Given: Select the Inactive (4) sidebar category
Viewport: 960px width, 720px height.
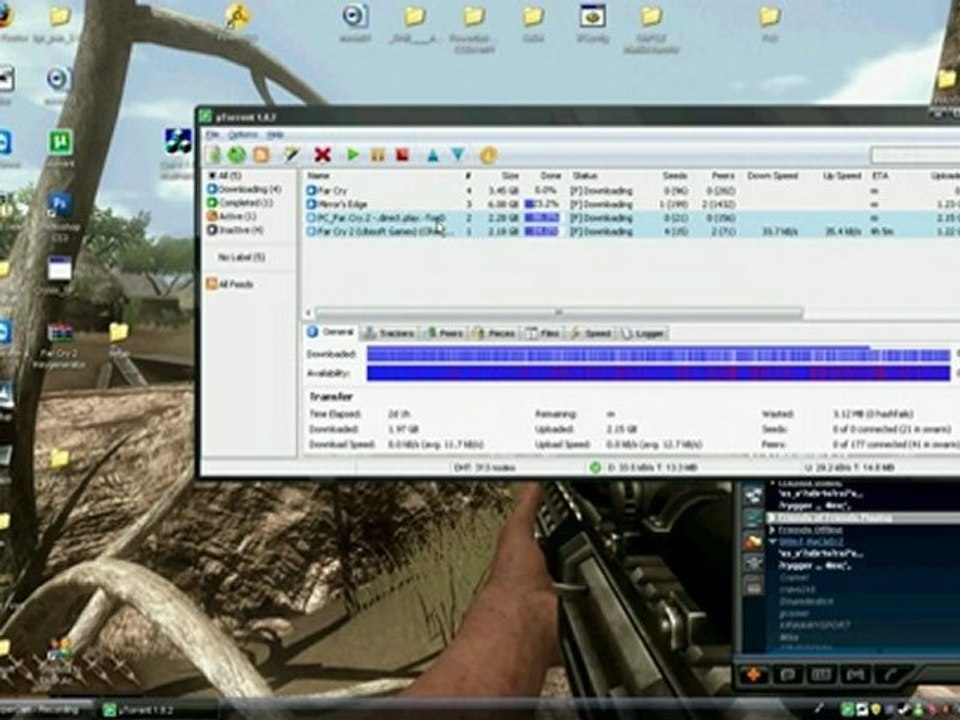Looking at the screenshot, I should (235, 230).
